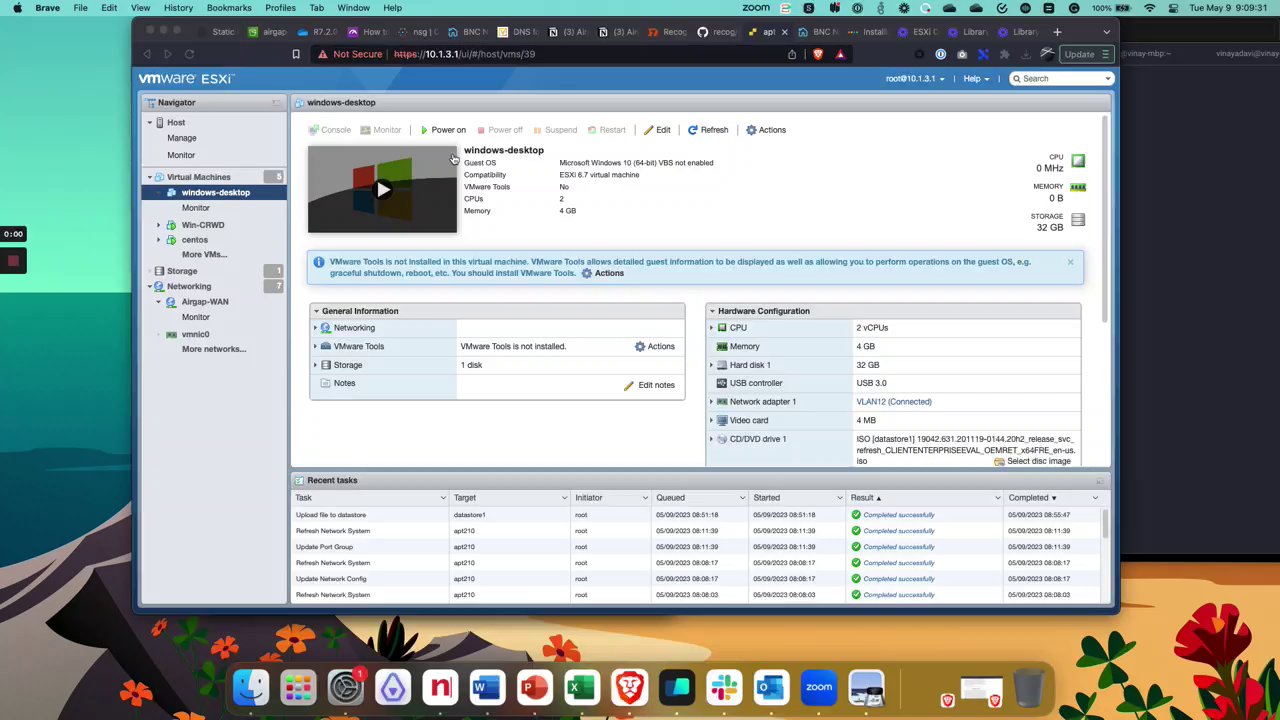Open the Actions gear in the toolbar

pos(766,130)
